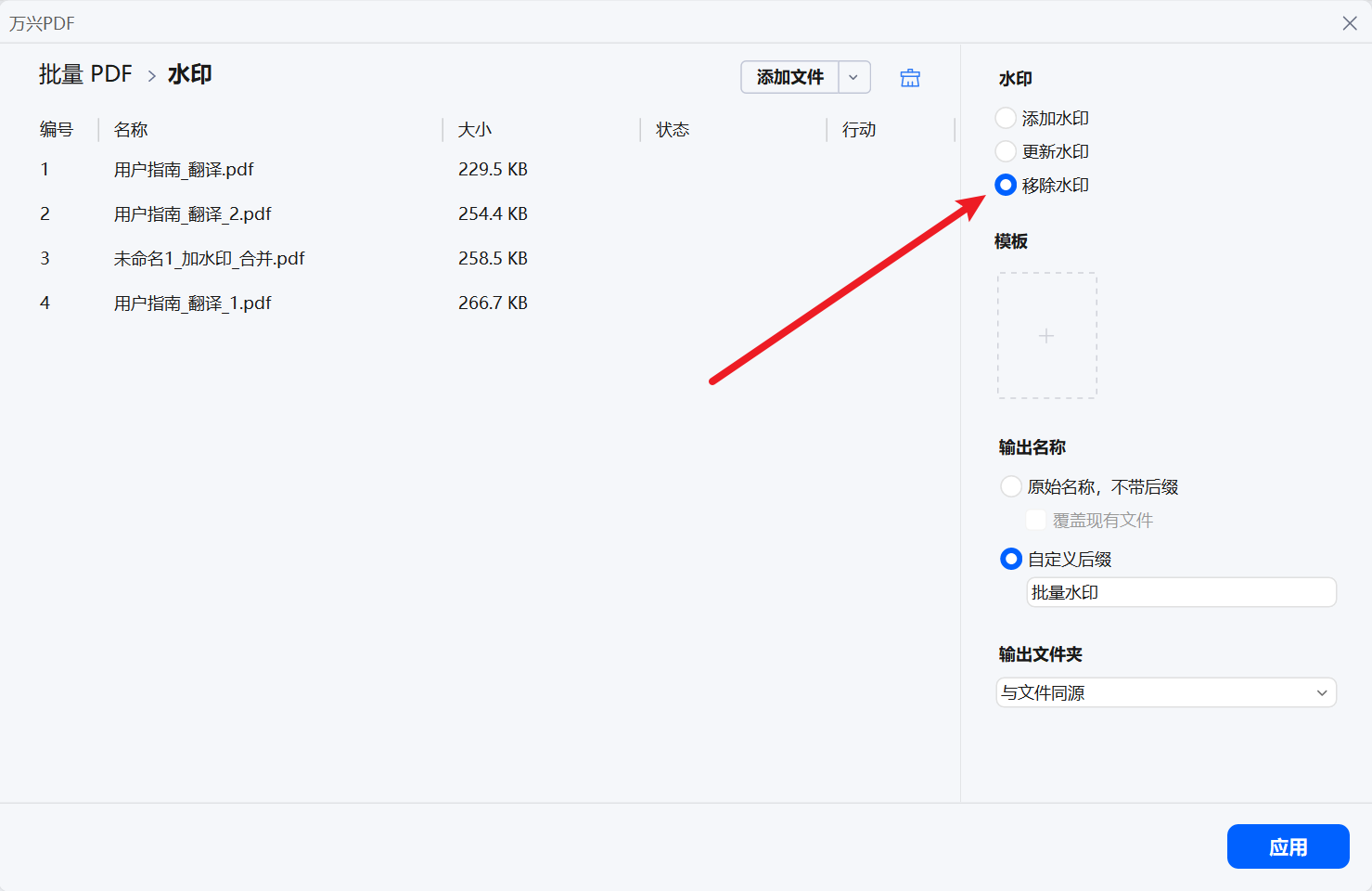
Task: Select the 移除水印 radio option
Action: point(1006,185)
